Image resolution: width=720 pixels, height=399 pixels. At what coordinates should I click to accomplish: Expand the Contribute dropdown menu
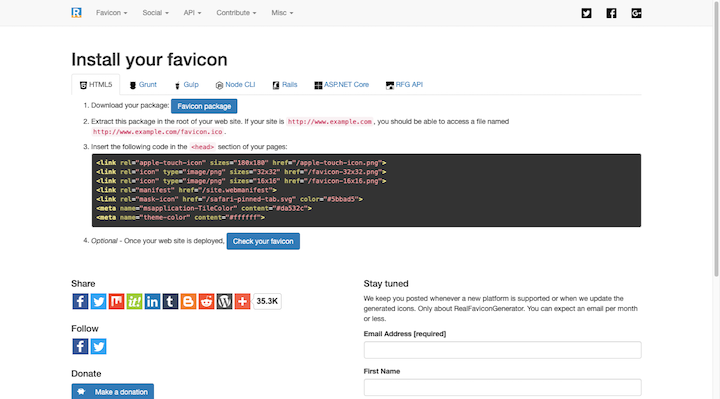pyautogui.click(x=236, y=13)
